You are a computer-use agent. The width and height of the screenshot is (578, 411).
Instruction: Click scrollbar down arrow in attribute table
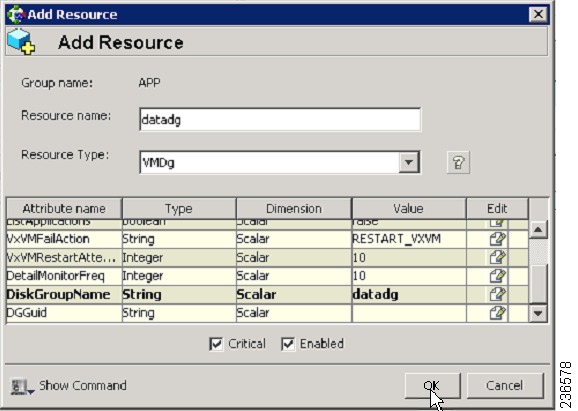point(538,314)
